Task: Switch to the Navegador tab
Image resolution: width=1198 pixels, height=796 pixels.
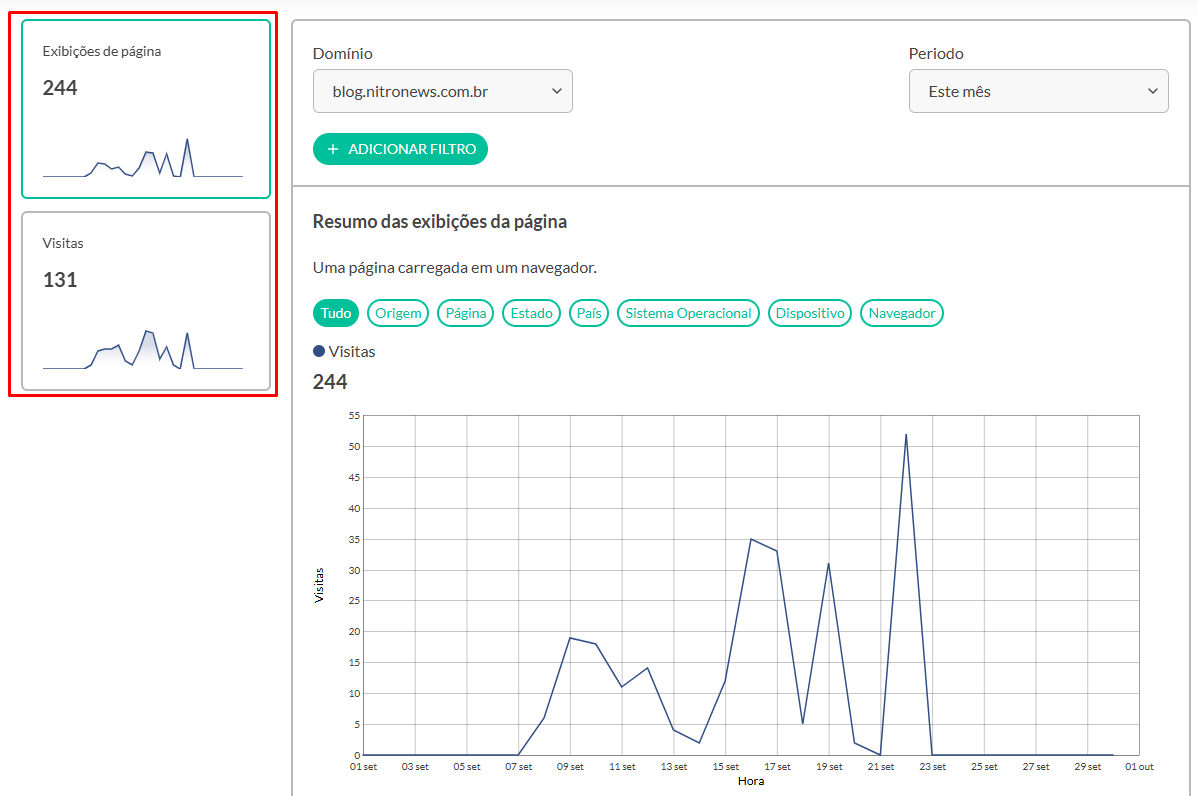Action: [x=901, y=313]
